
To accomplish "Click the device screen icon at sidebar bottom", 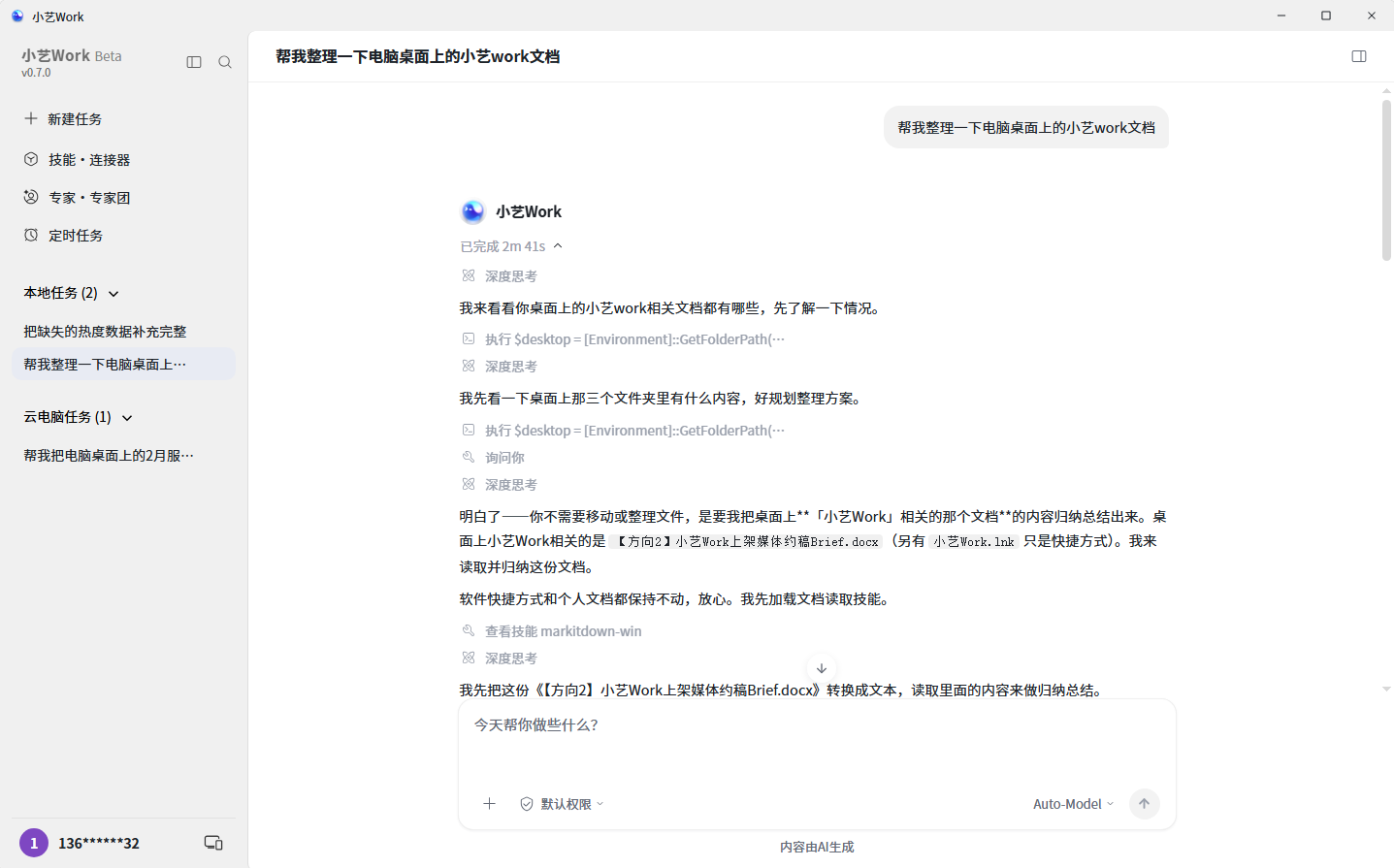I will click(x=213, y=843).
